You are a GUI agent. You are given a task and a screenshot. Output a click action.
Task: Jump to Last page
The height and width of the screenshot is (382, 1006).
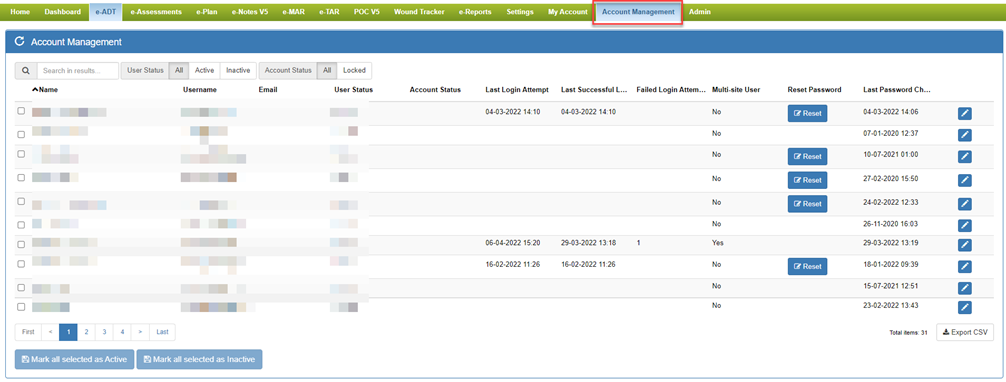pyautogui.click(x=162, y=332)
